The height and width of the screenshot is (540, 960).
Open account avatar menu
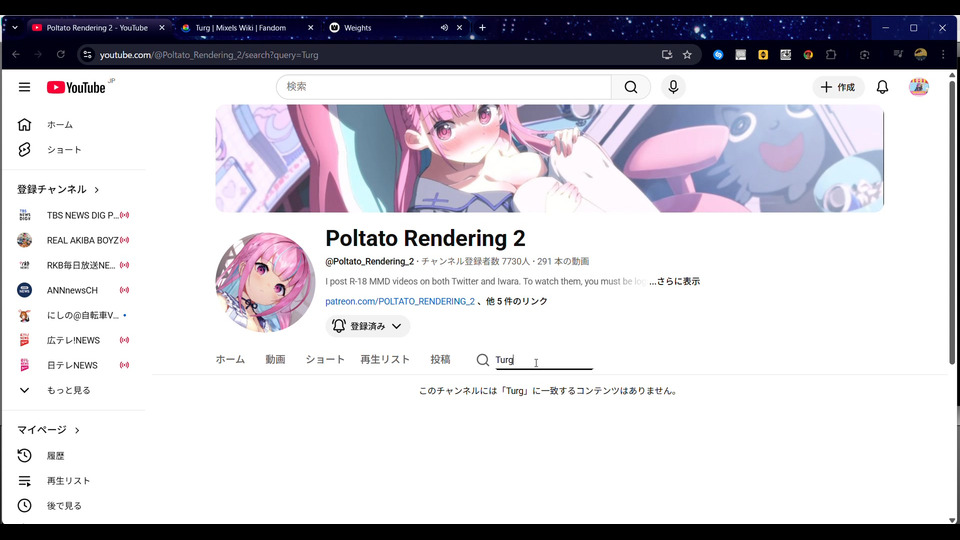point(918,87)
